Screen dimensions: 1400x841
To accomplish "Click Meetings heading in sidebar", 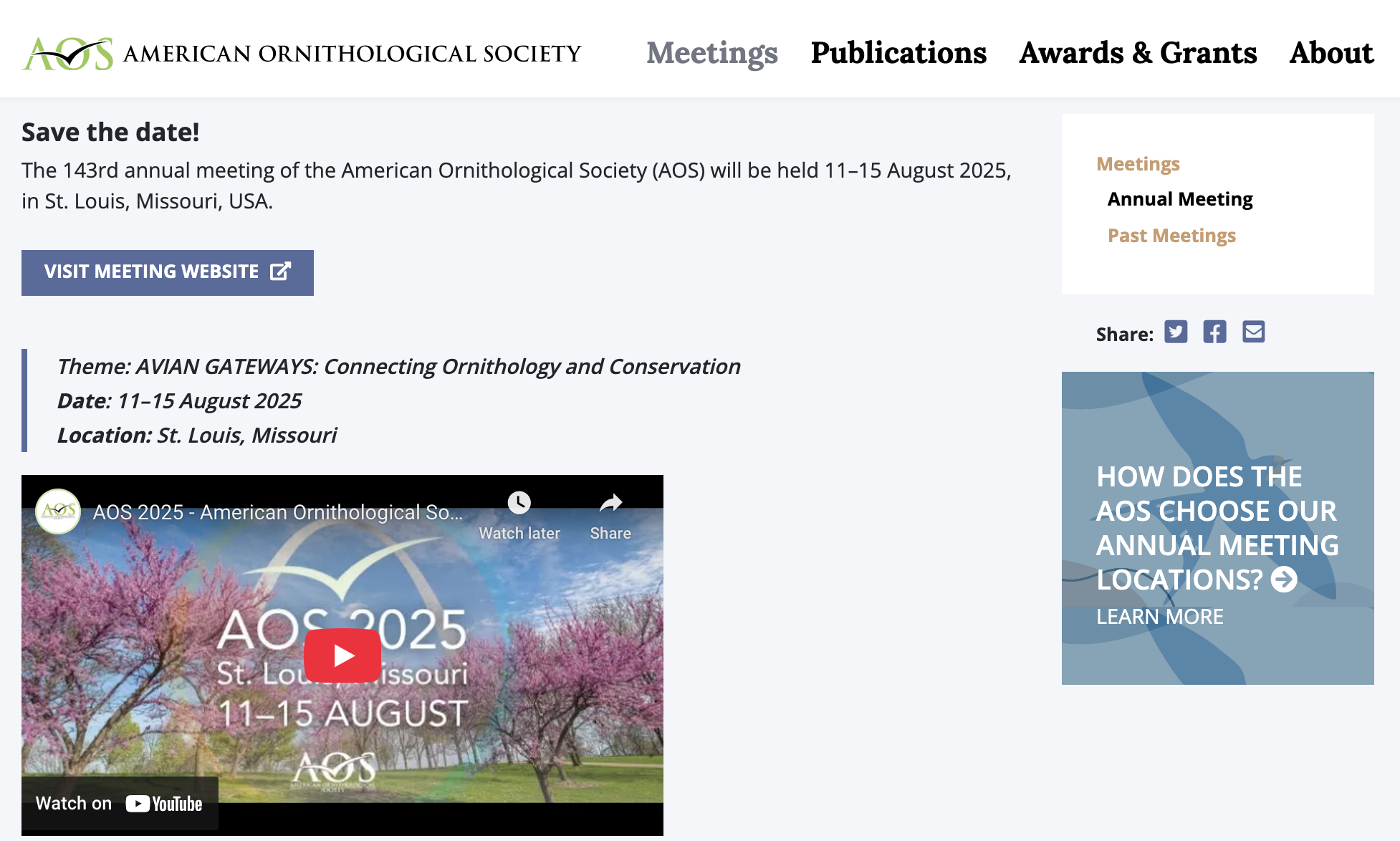I will tap(1138, 164).
